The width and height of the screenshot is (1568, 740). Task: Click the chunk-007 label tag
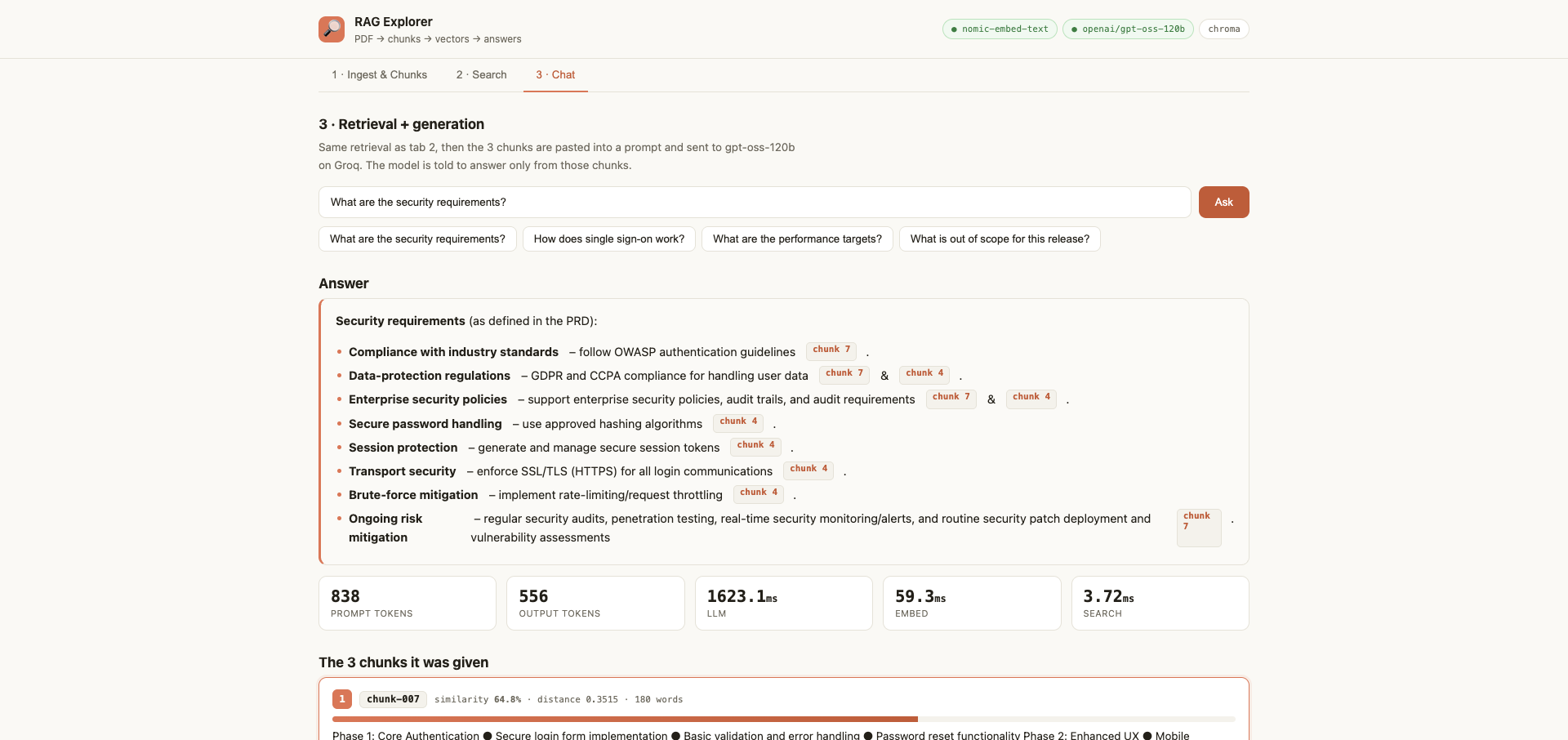point(393,699)
